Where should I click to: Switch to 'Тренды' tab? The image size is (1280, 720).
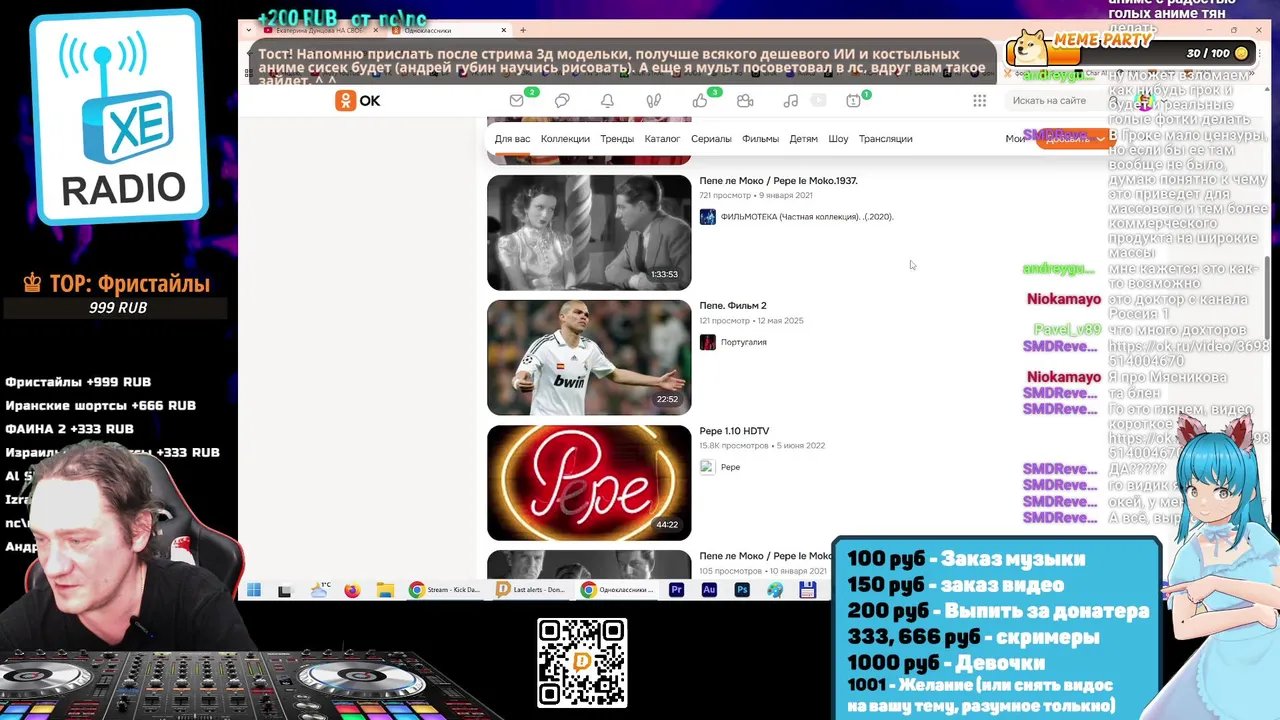pyautogui.click(x=617, y=139)
